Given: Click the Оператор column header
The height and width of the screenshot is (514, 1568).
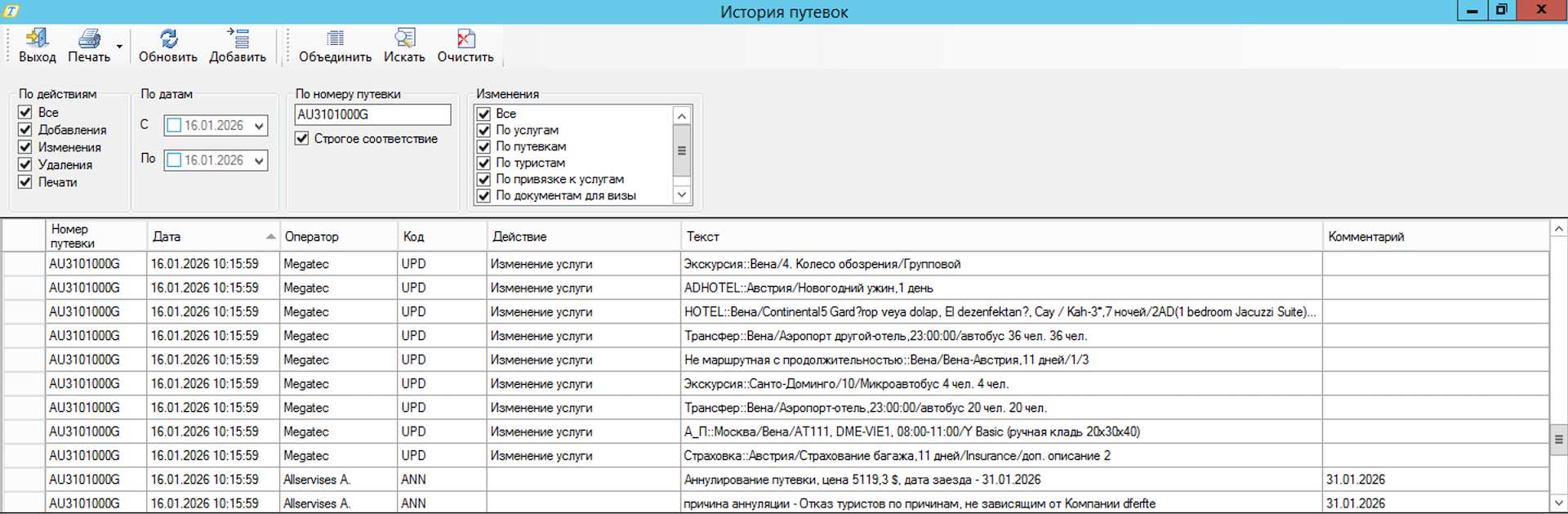Looking at the screenshot, I should point(338,236).
